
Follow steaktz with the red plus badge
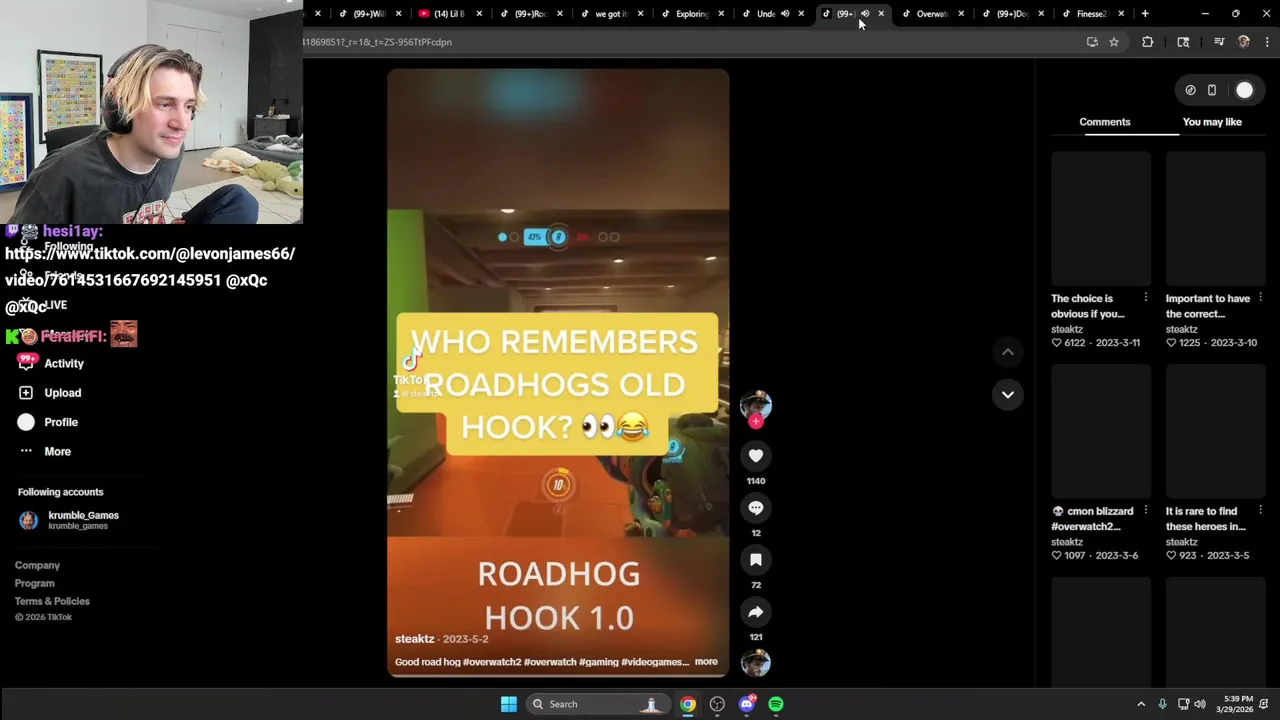tap(756, 422)
